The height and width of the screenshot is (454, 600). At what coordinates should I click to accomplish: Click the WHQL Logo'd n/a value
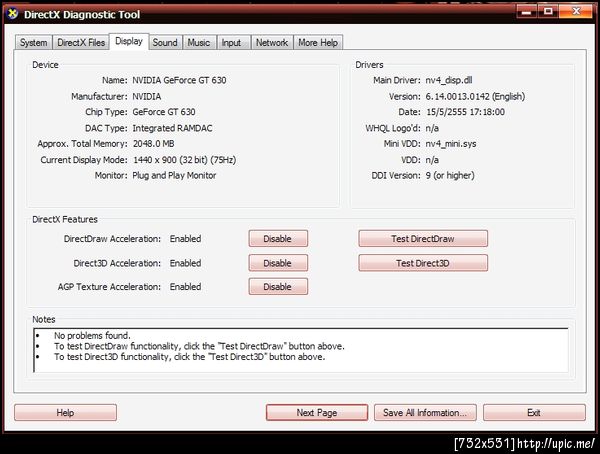click(432, 128)
